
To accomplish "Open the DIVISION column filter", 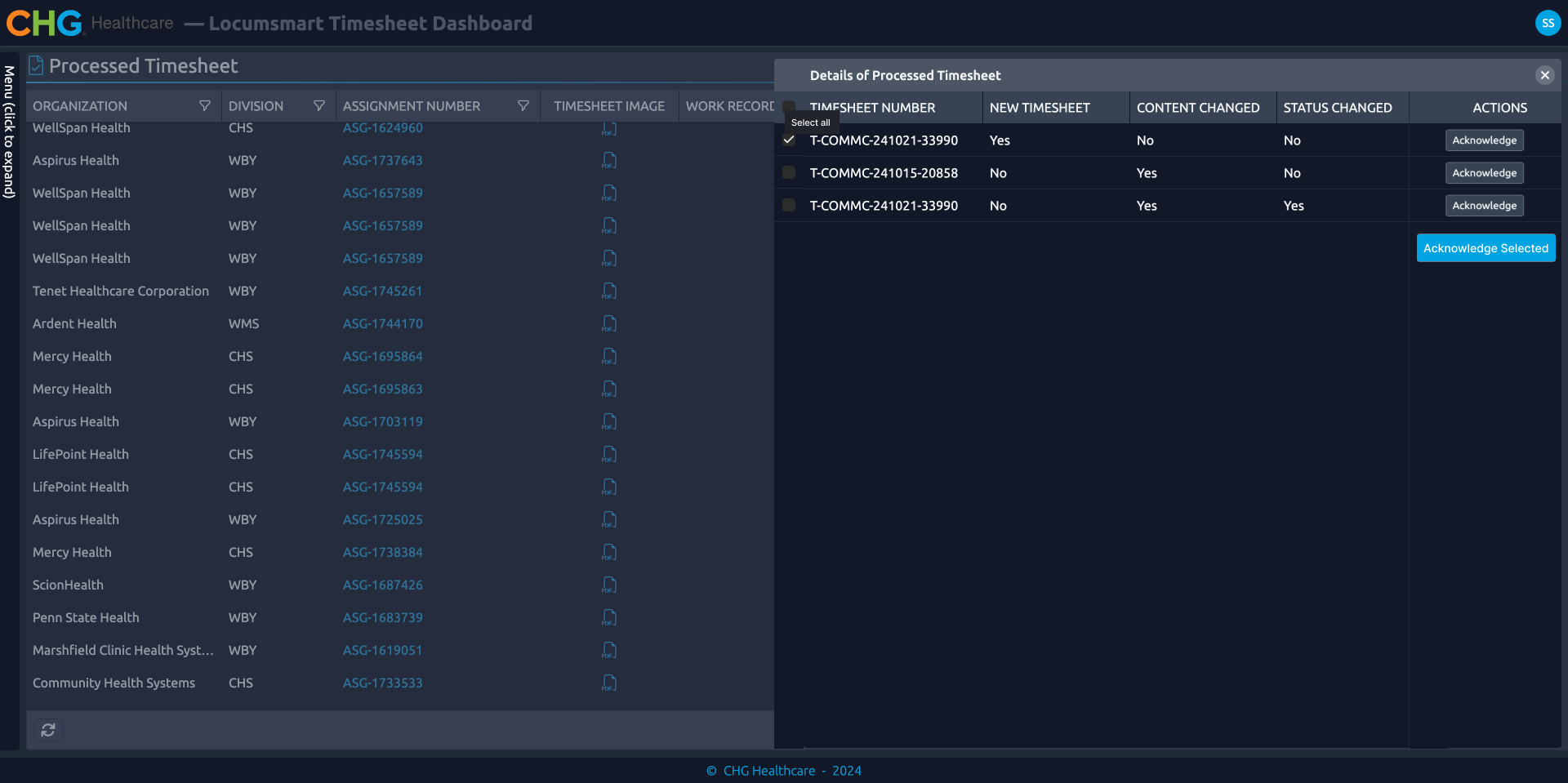I will pyautogui.click(x=319, y=106).
